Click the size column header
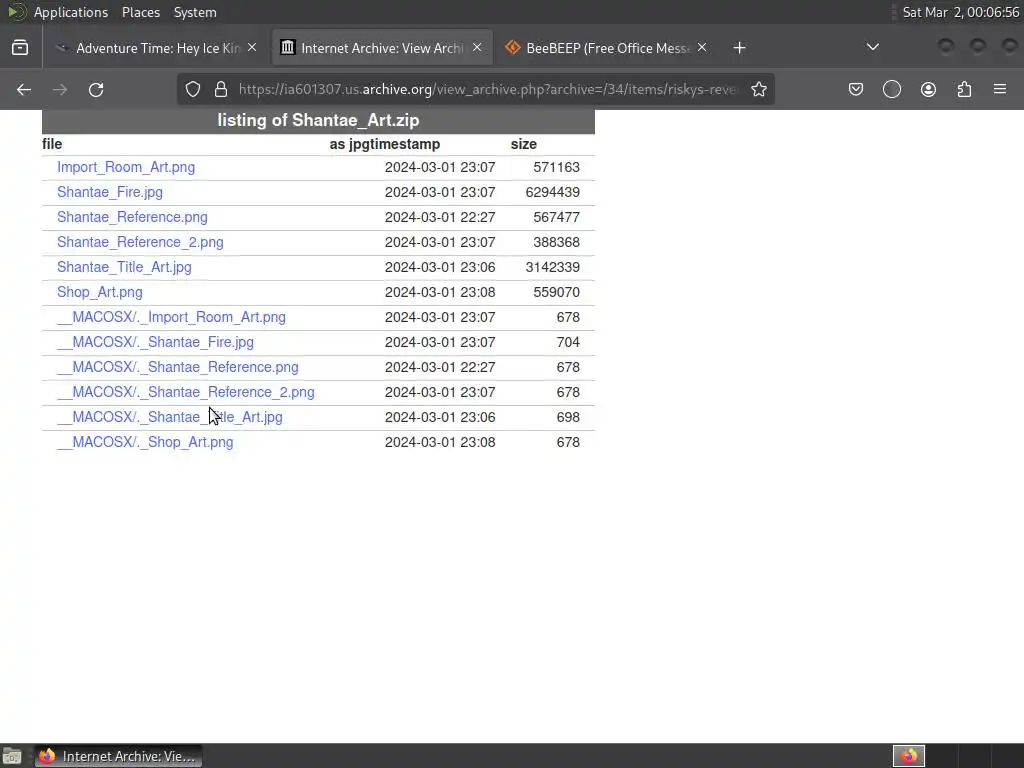This screenshot has width=1024, height=768. point(524,144)
